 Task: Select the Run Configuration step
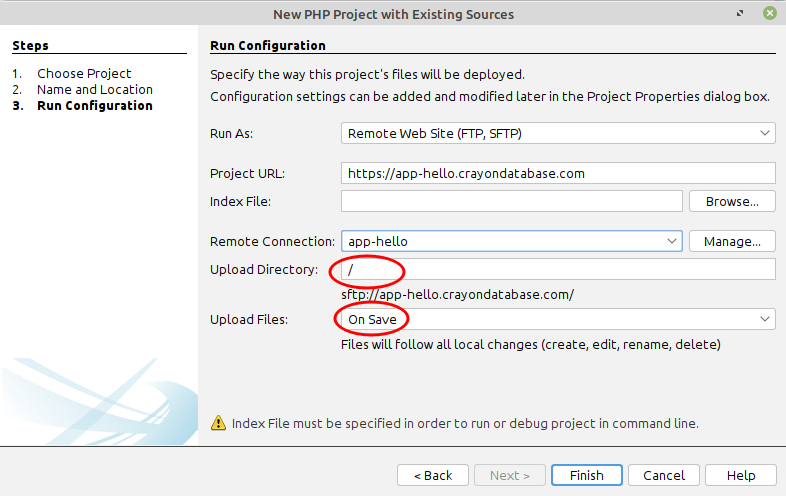click(x=95, y=105)
